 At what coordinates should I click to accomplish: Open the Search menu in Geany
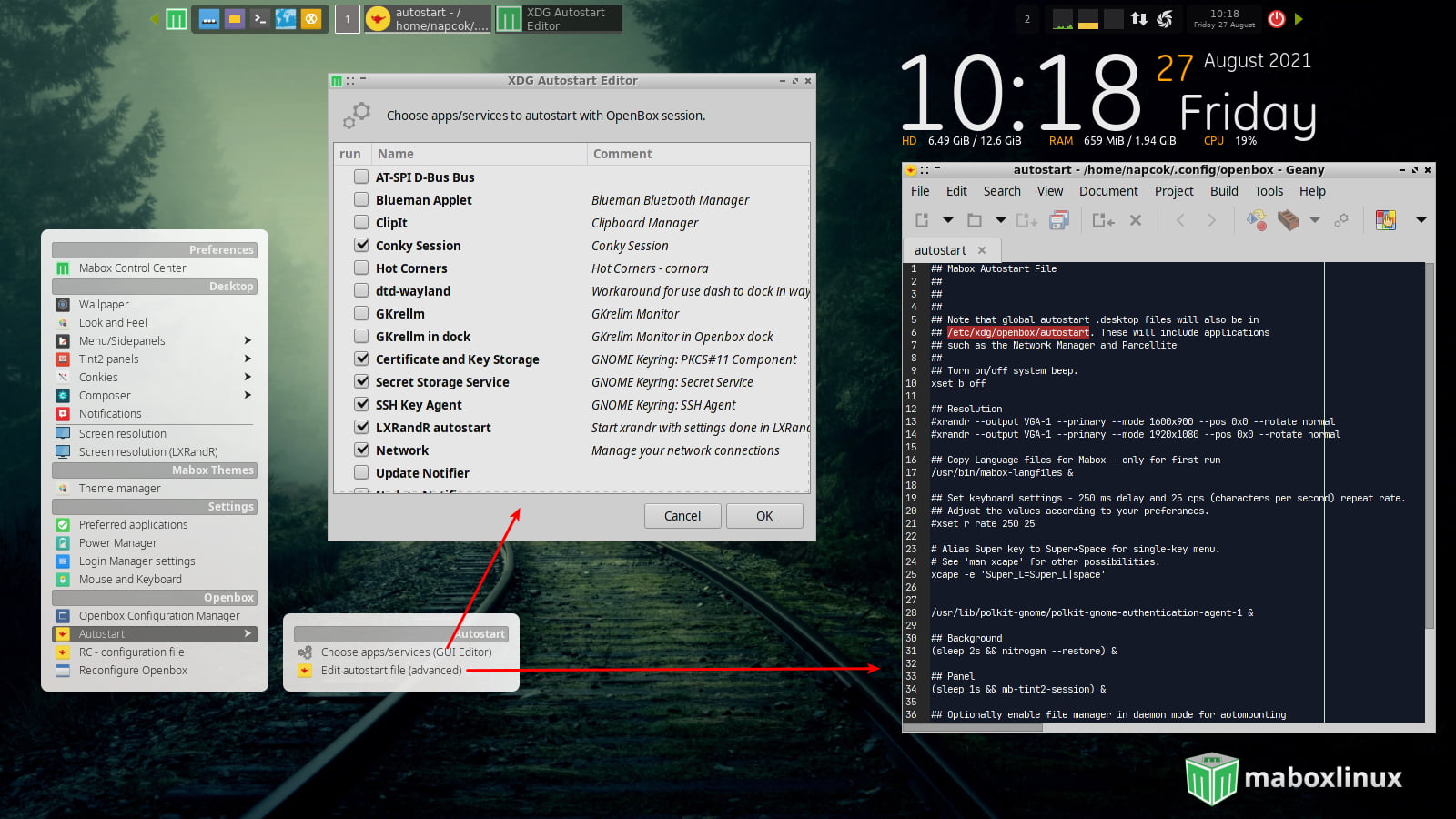point(1002,191)
